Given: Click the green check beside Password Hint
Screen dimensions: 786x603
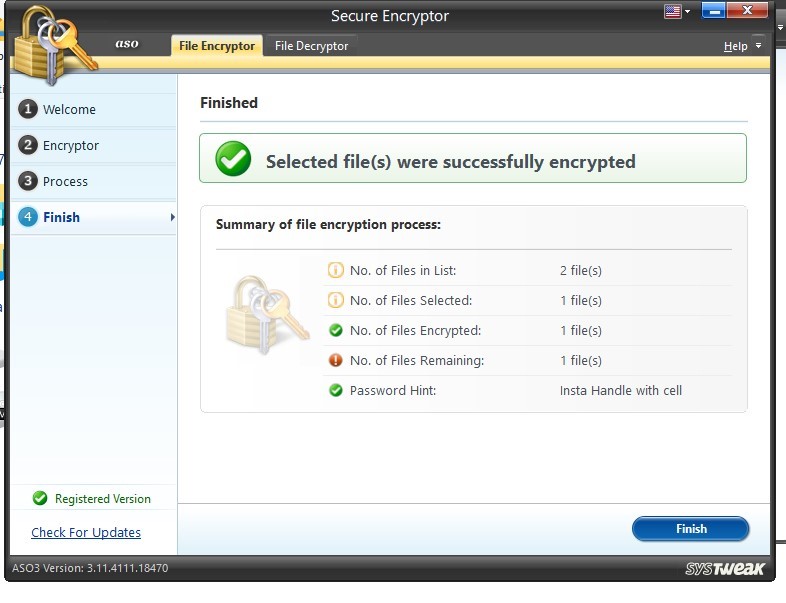Looking at the screenshot, I should tap(335, 390).
